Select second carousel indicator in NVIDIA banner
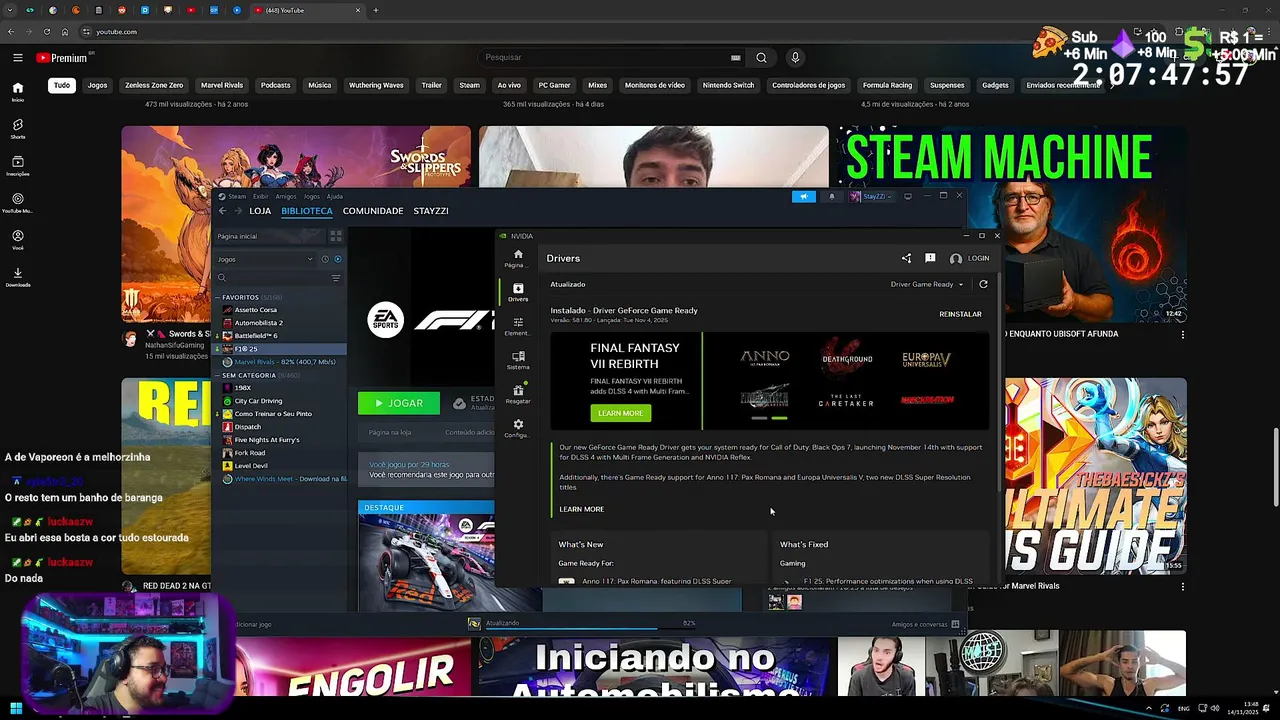1280x720 pixels. 780,418
